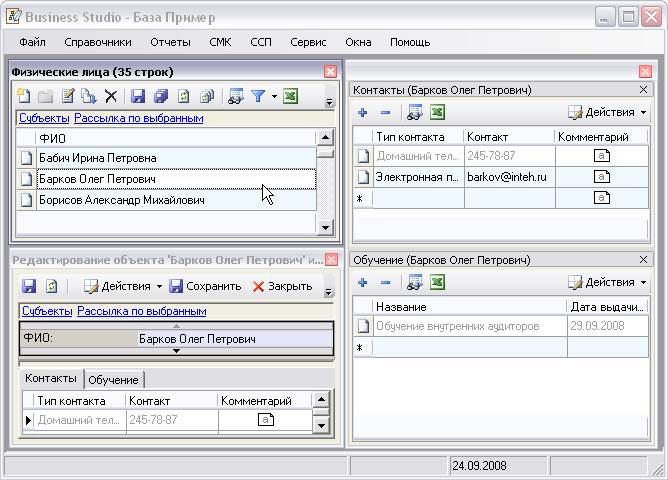Save all with stacked floppy icon in Физические лица
Viewport: 668px width, 480px height.
[x=161, y=96]
